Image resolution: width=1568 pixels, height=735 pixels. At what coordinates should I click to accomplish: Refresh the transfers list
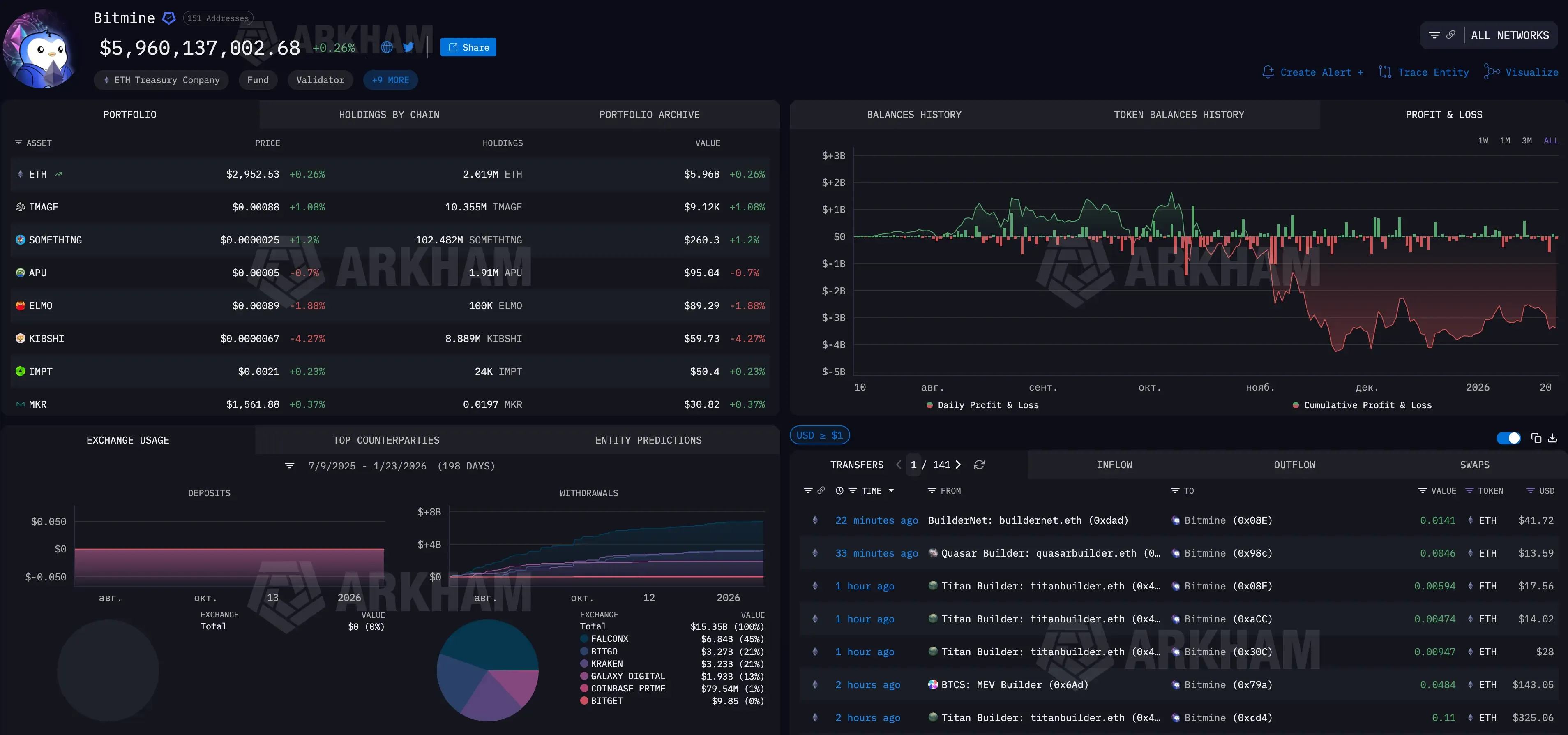979,465
